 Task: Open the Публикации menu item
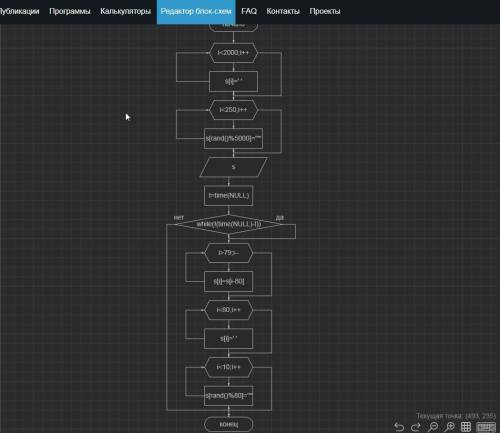[x=19, y=11]
